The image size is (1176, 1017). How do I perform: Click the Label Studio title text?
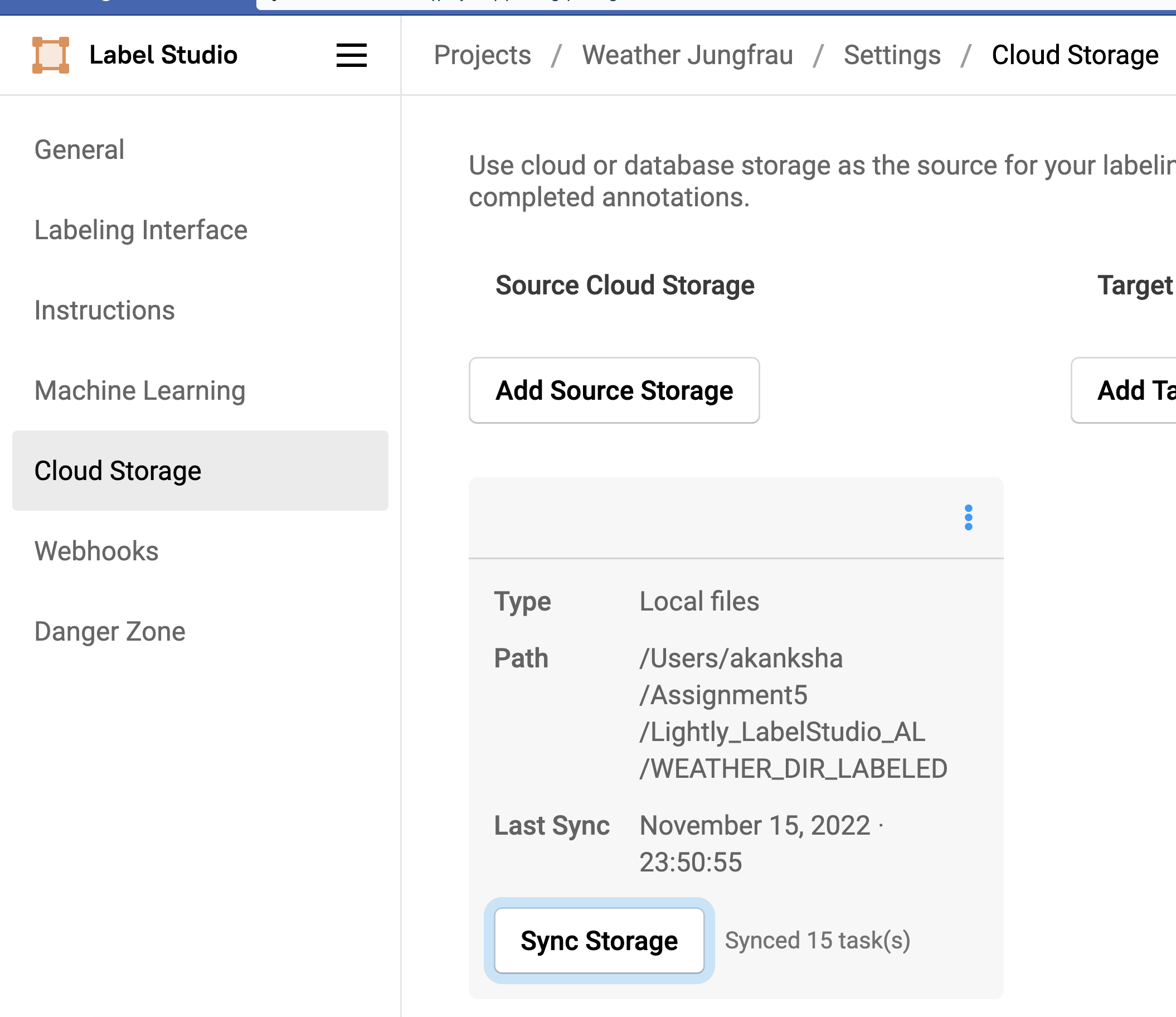click(163, 55)
